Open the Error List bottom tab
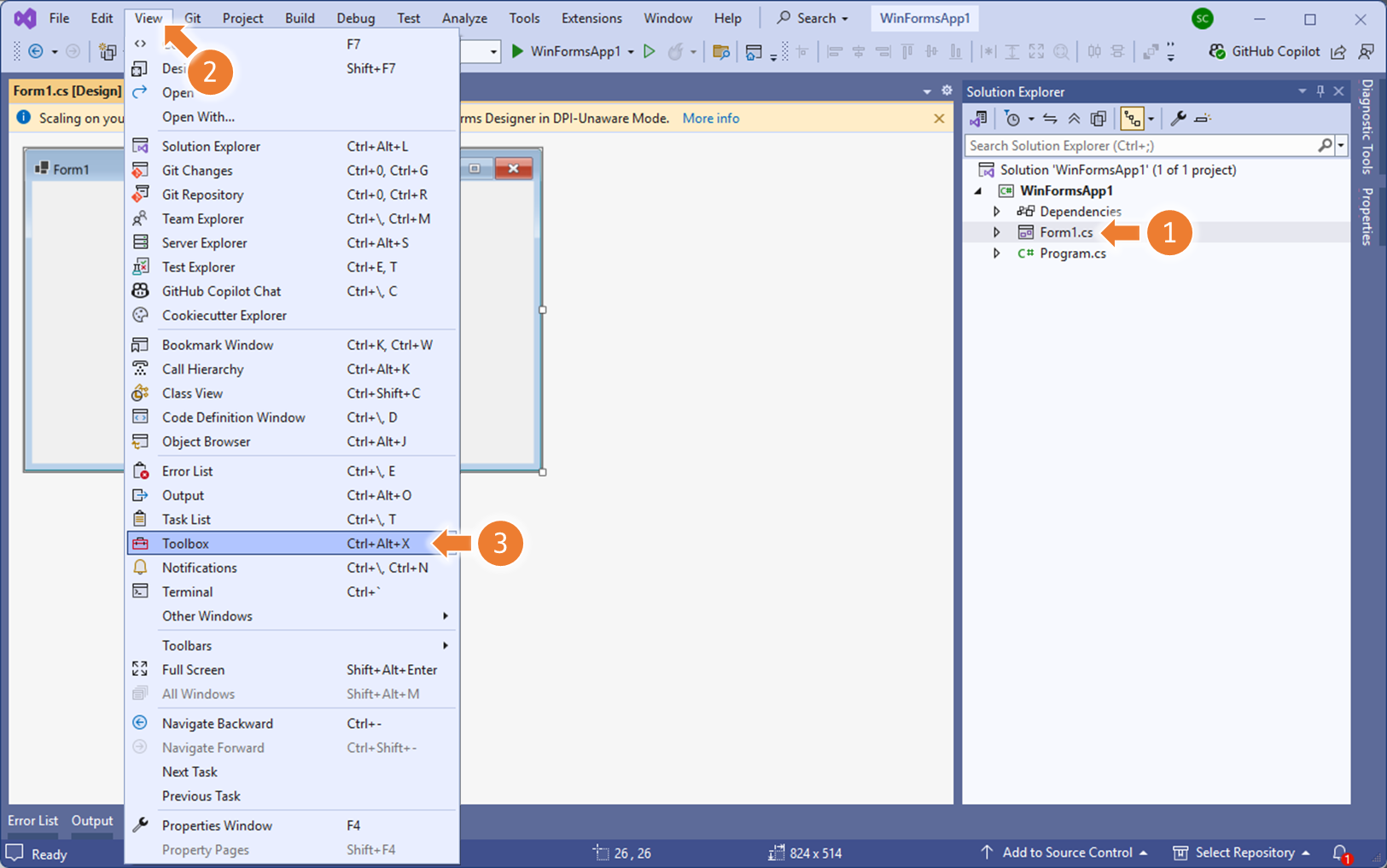 32,821
